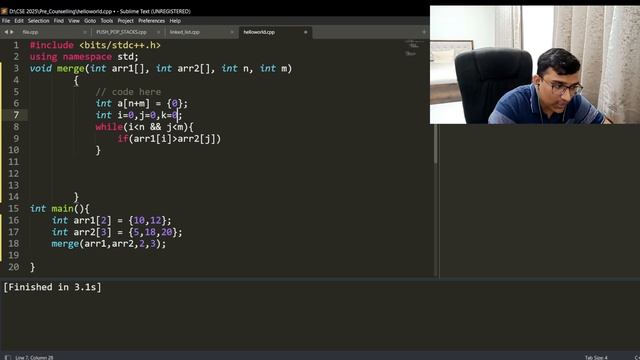Close the file.cpp tab

85,32
